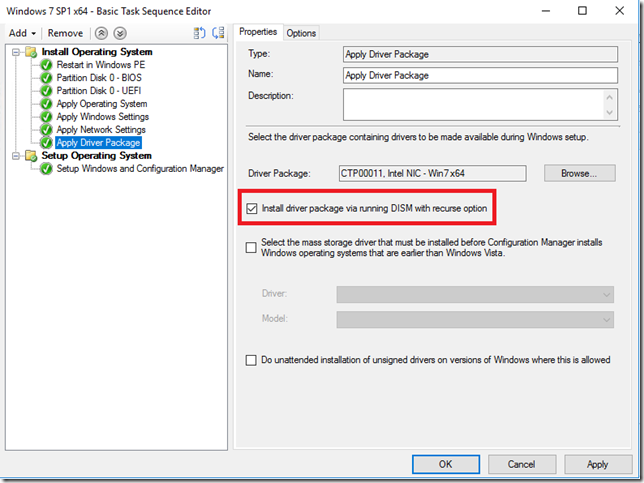Maximize the Task Sequence Editor window
The height and width of the screenshot is (483, 644).
pos(582,11)
